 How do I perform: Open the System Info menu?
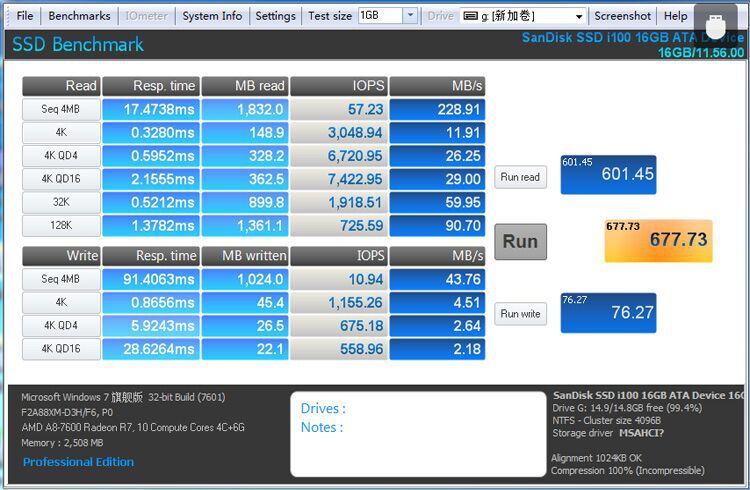(x=212, y=16)
